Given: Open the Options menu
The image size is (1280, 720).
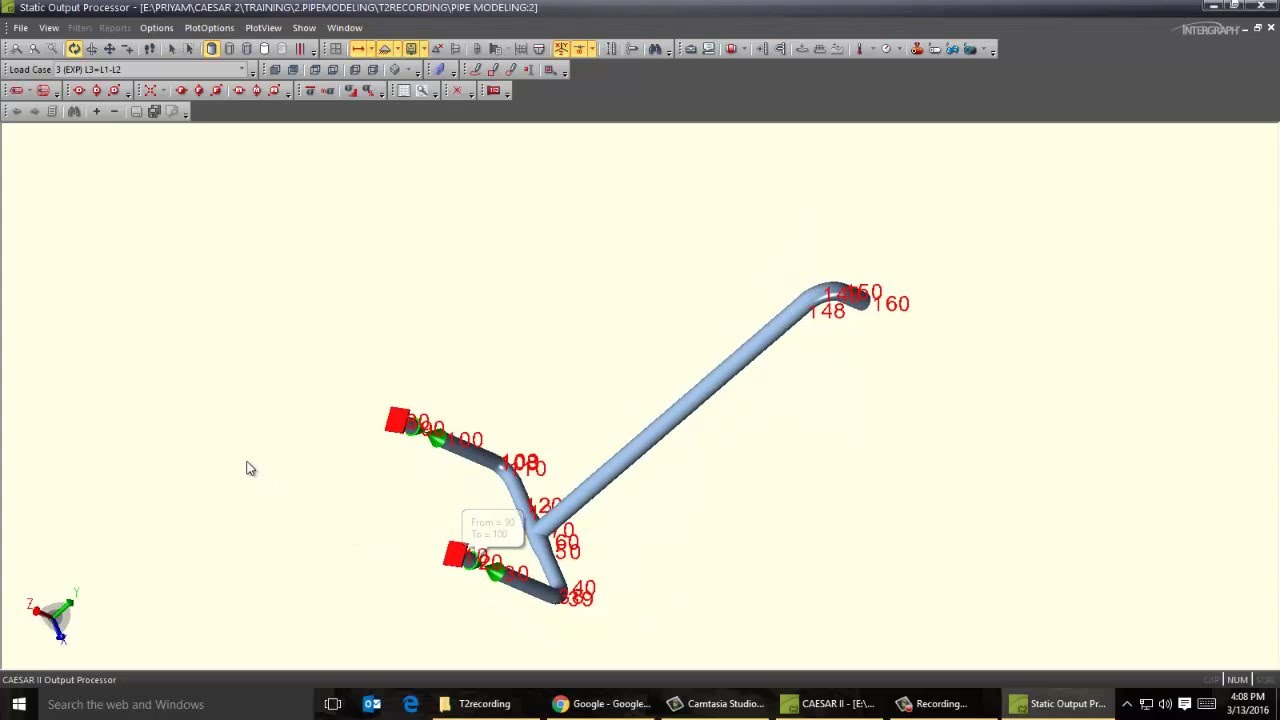Looking at the screenshot, I should click(156, 28).
